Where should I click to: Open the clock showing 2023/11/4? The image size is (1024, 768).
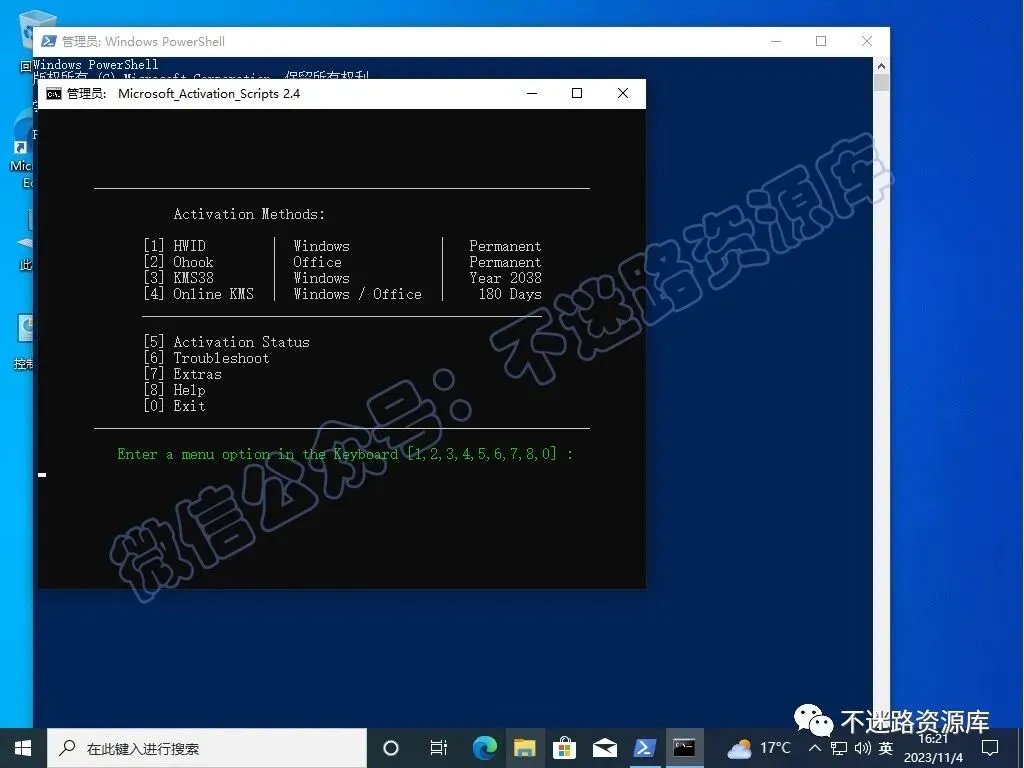pos(933,749)
